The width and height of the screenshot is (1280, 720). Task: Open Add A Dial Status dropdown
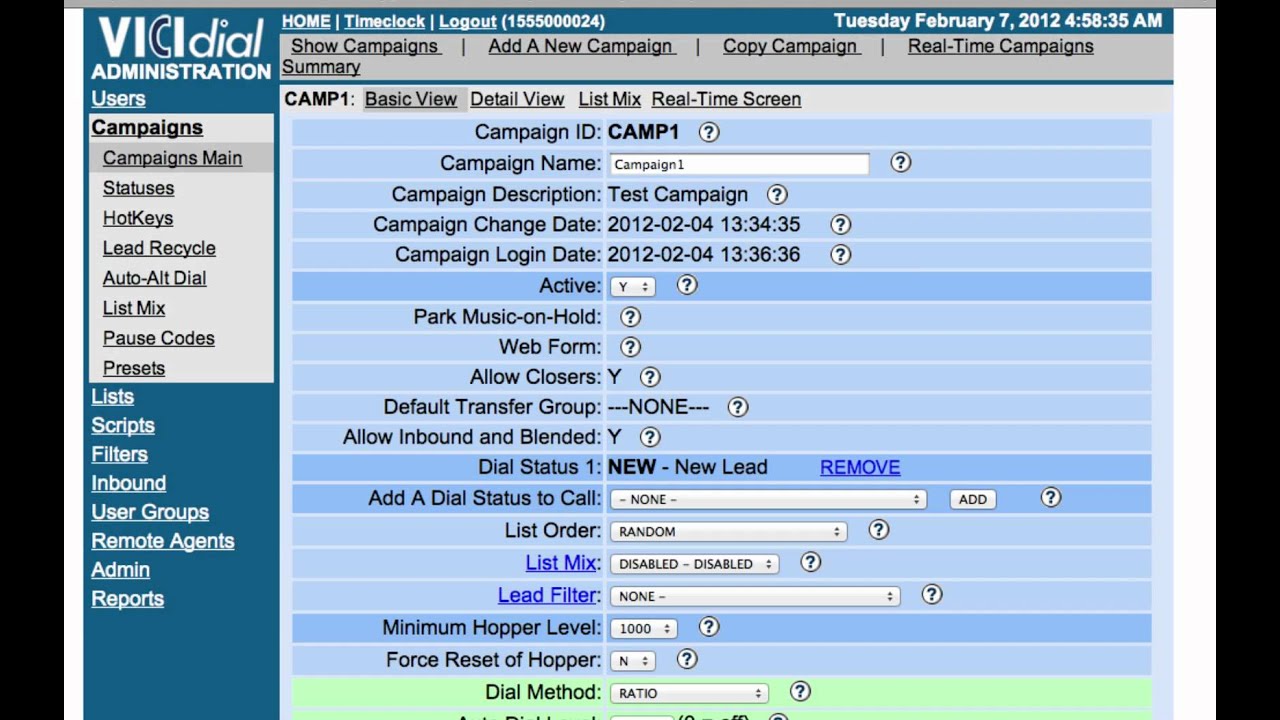[x=768, y=499]
